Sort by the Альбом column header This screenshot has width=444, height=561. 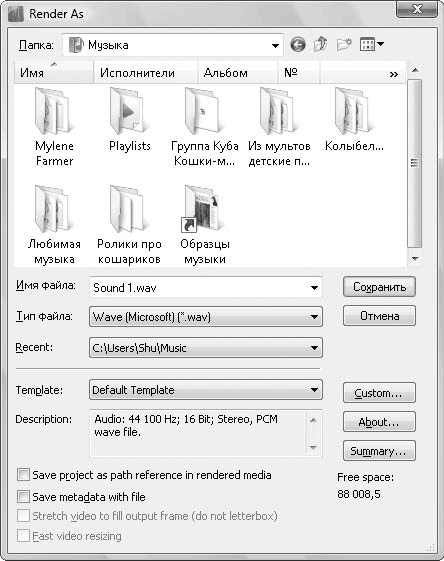(x=238, y=73)
